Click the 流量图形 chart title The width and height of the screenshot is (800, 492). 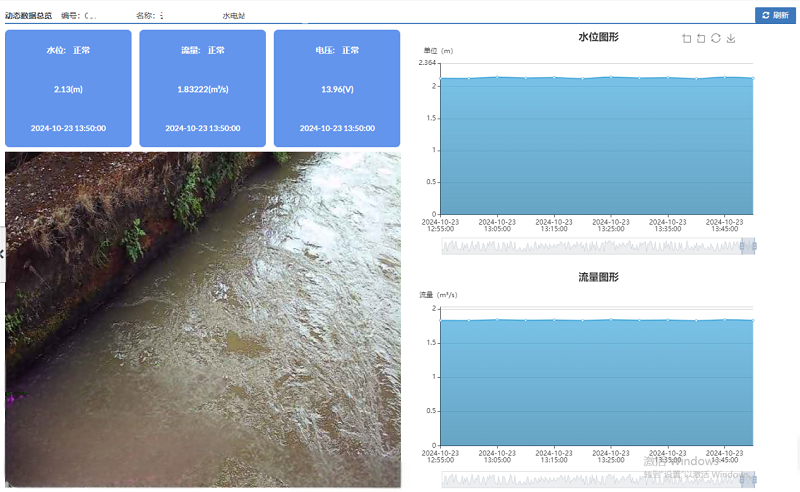[598, 277]
